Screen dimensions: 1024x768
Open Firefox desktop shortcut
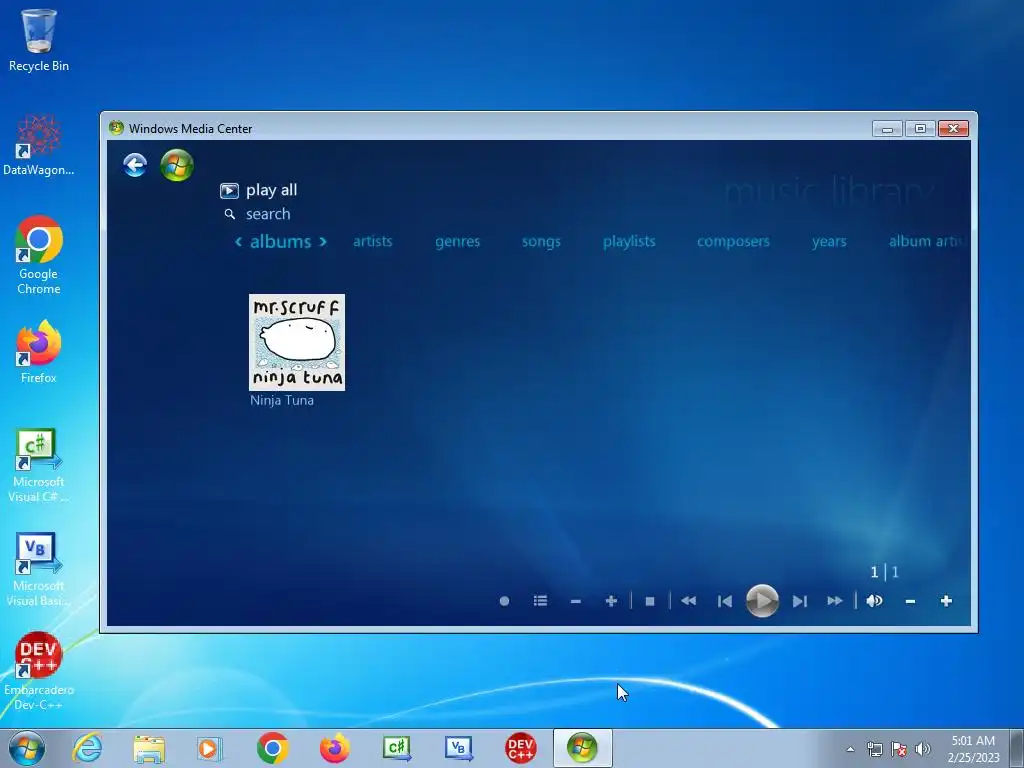39,352
